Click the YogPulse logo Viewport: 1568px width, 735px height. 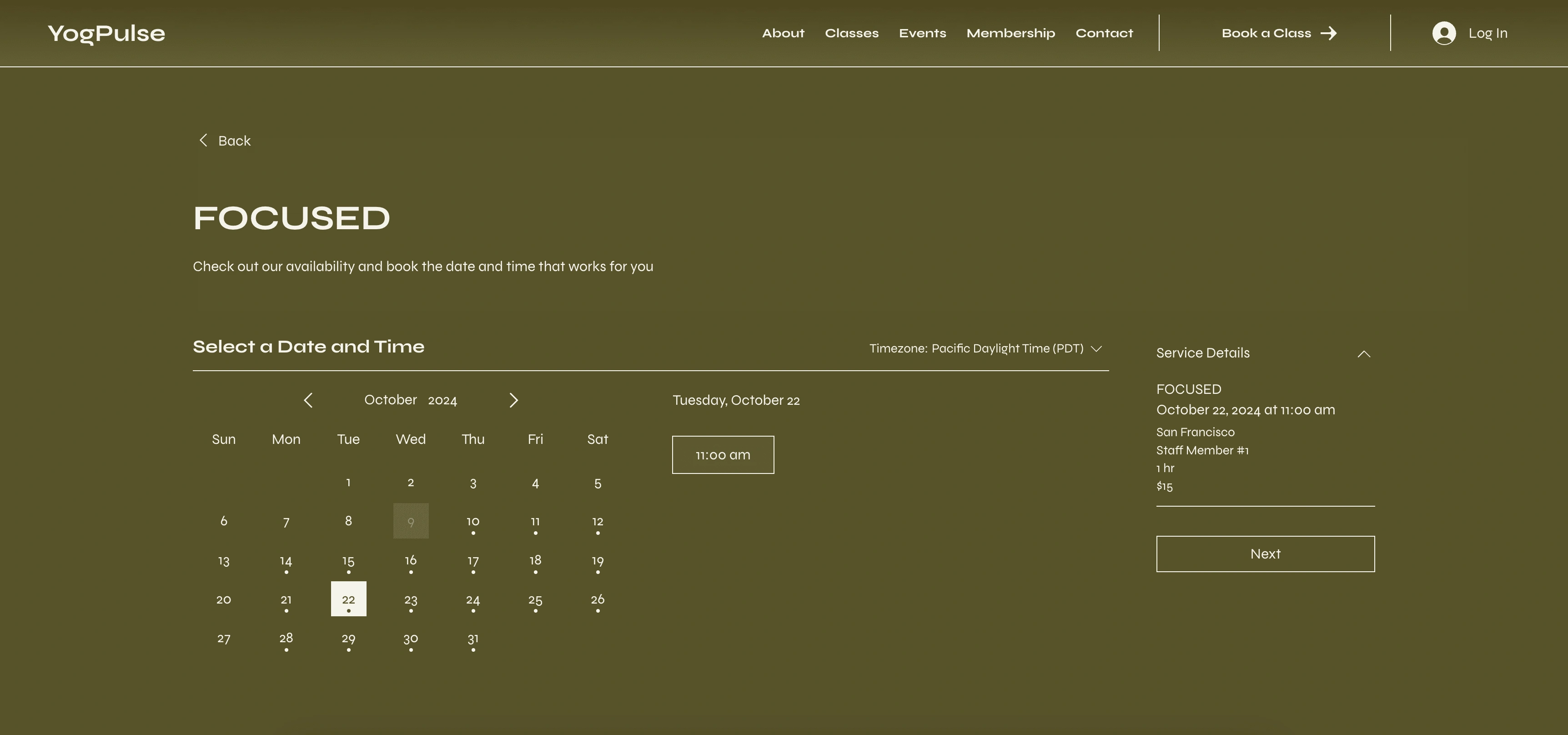[106, 34]
